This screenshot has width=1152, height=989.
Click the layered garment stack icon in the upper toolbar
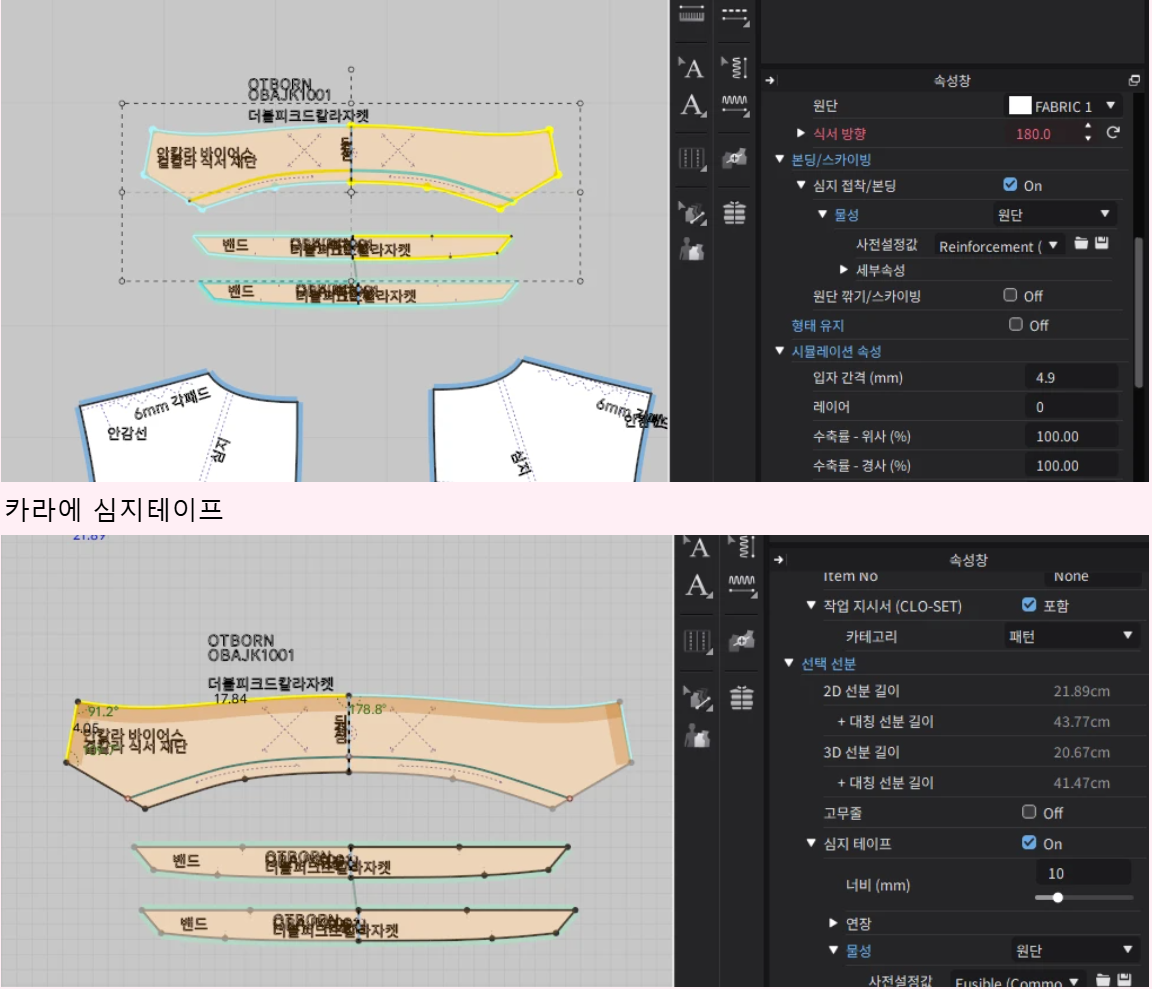[735, 211]
